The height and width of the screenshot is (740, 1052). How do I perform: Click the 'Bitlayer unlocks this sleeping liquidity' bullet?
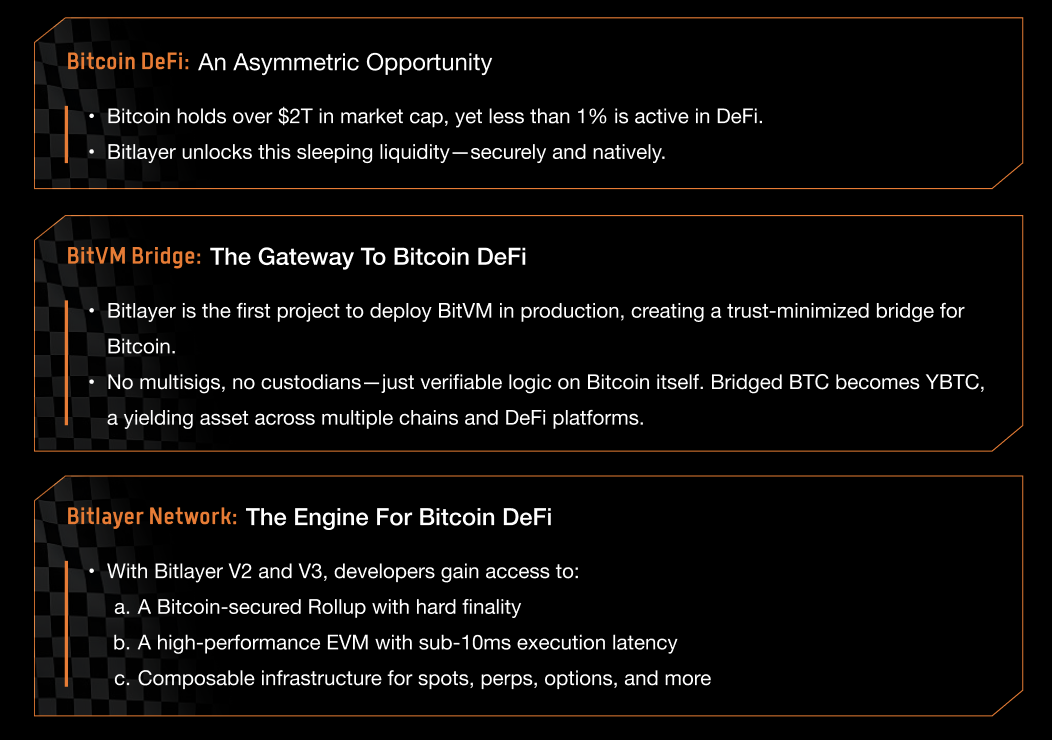[x=386, y=152]
